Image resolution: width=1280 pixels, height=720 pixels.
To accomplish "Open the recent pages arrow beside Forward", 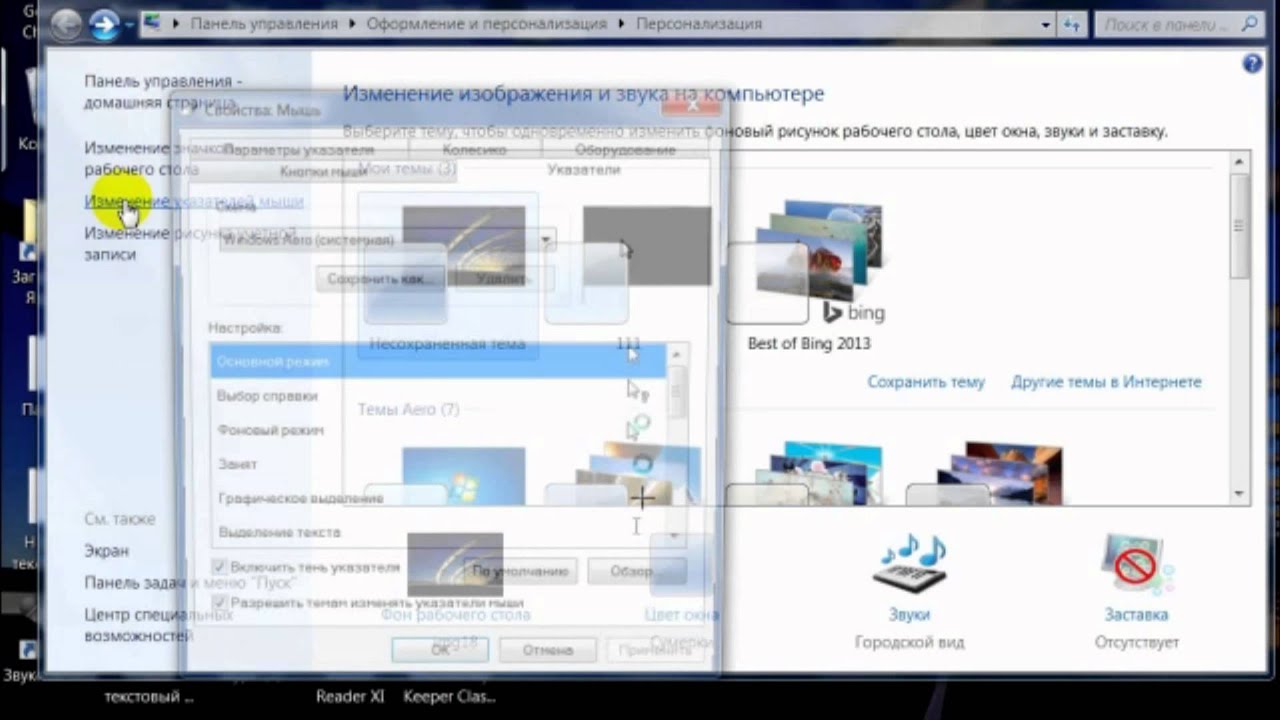I will 130,24.
